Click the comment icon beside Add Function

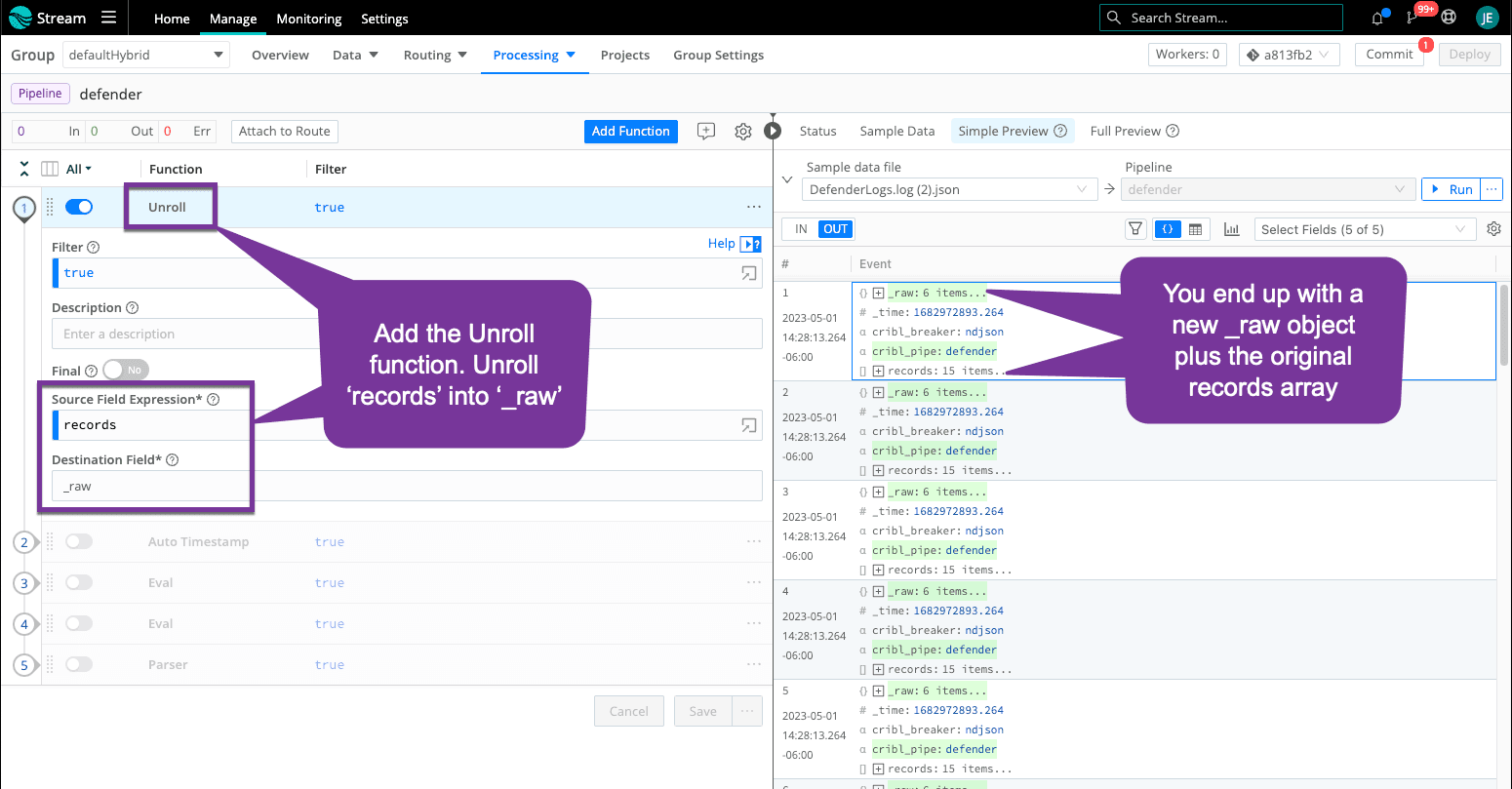point(706,132)
